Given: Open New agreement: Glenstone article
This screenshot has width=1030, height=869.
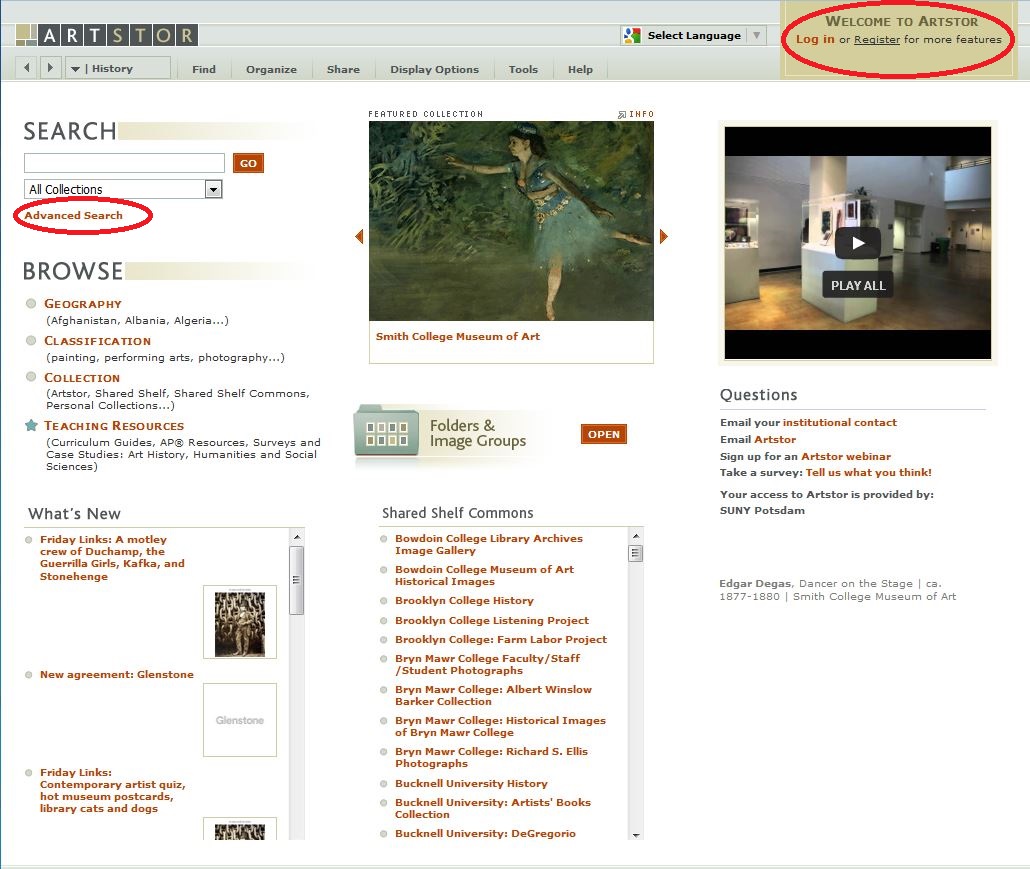Looking at the screenshot, I should (117, 675).
